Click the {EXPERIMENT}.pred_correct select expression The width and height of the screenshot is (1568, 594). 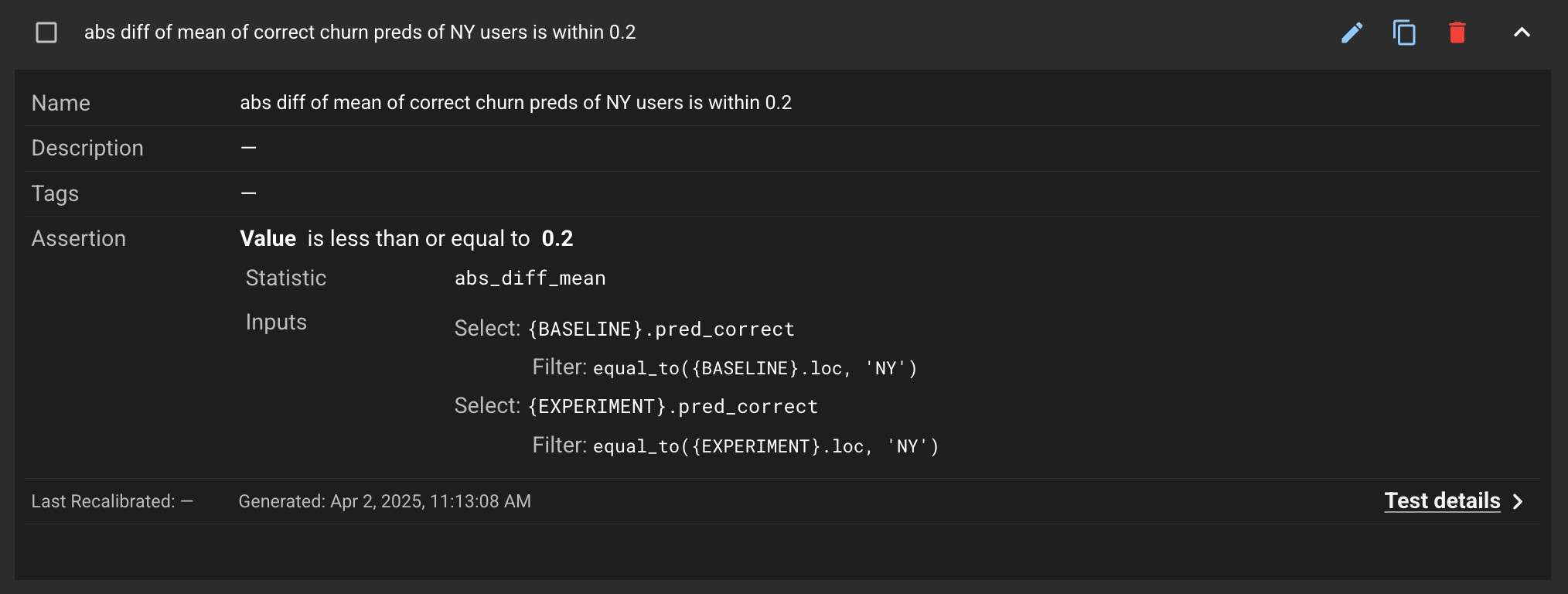(673, 407)
